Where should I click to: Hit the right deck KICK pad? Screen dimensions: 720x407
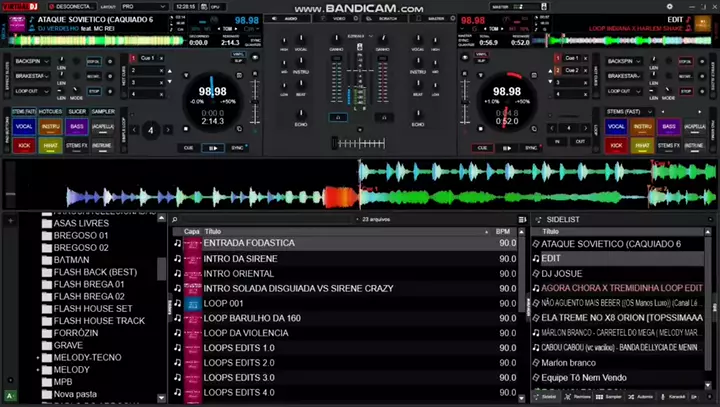click(x=617, y=146)
